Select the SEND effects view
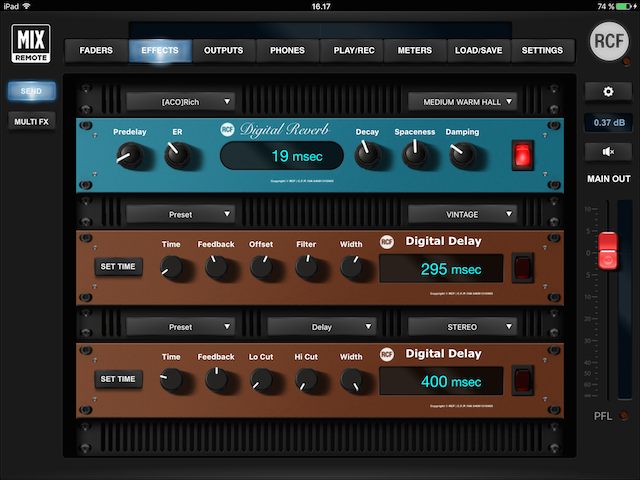 click(31, 91)
